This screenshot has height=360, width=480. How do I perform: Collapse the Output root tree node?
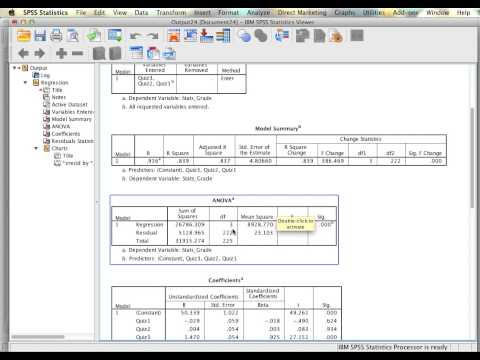tap(14, 68)
